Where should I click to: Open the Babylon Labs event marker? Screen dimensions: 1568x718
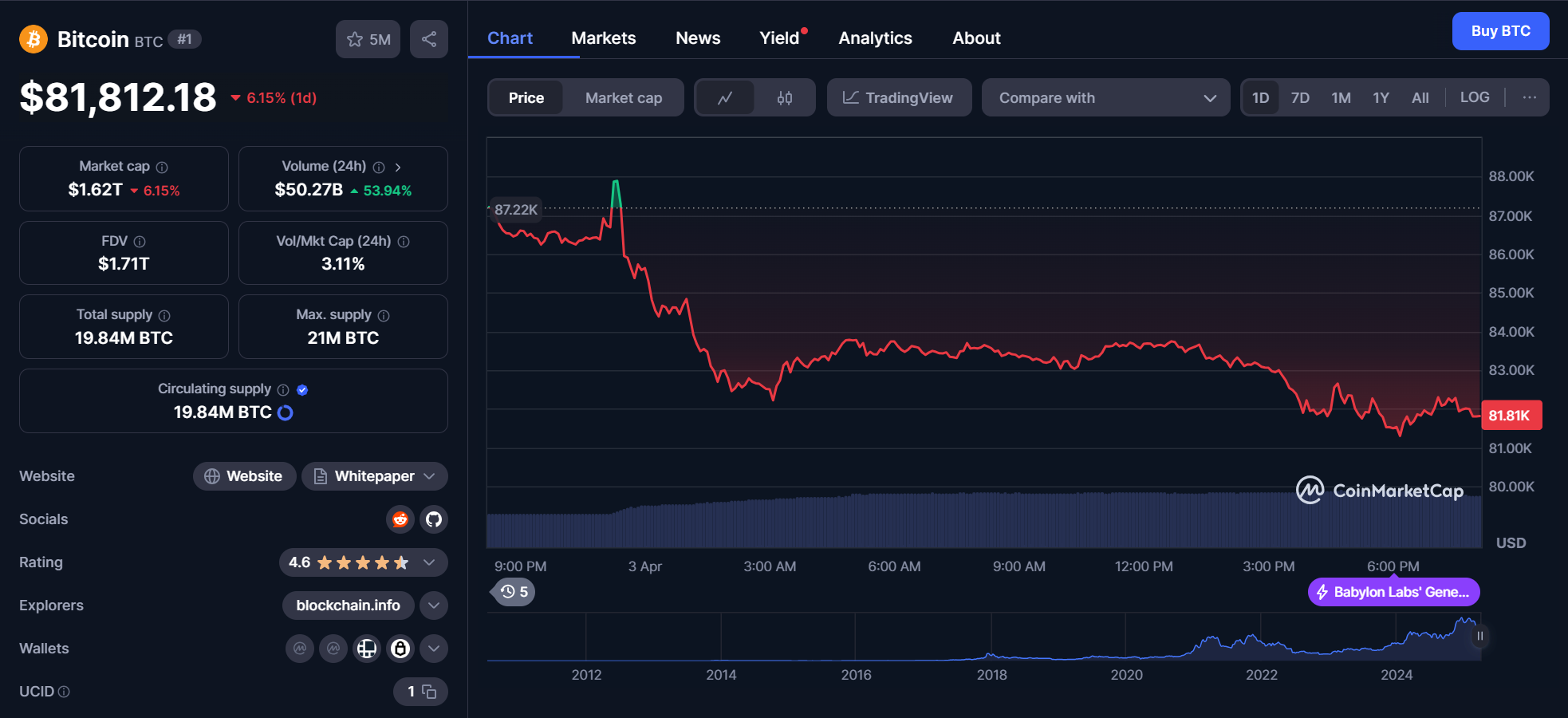click(1393, 592)
